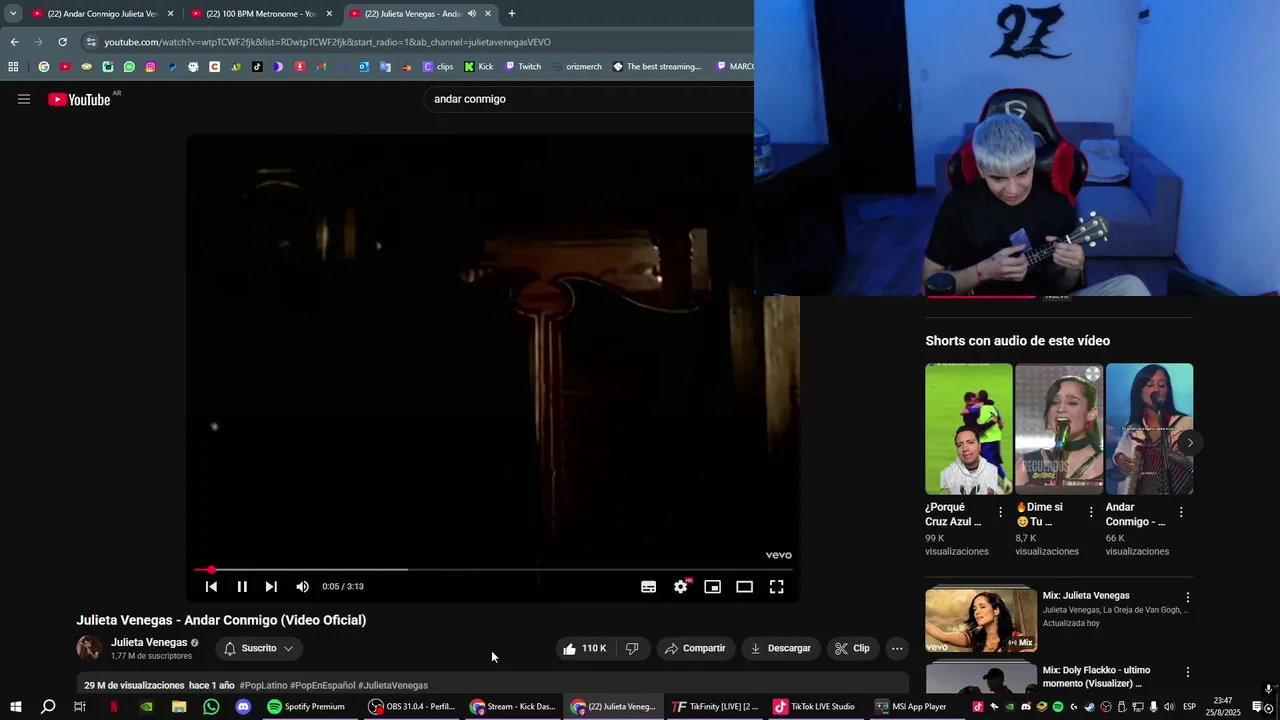Pause the Andar Conmigo video
Viewport: 1280px width, 720px height.
point(242,587)
